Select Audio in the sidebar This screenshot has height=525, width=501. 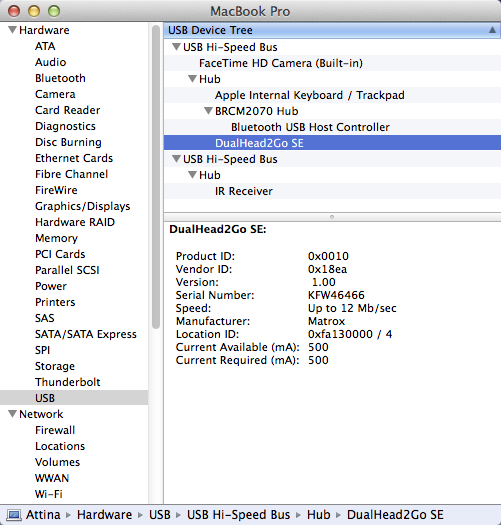pyautogui.click(x=51, y=62)
